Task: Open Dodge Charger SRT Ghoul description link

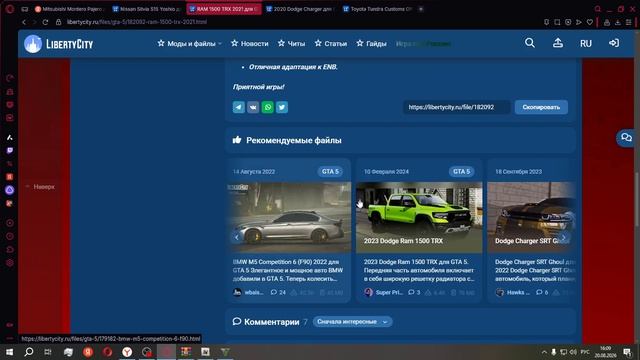Action: click(535, 270)
